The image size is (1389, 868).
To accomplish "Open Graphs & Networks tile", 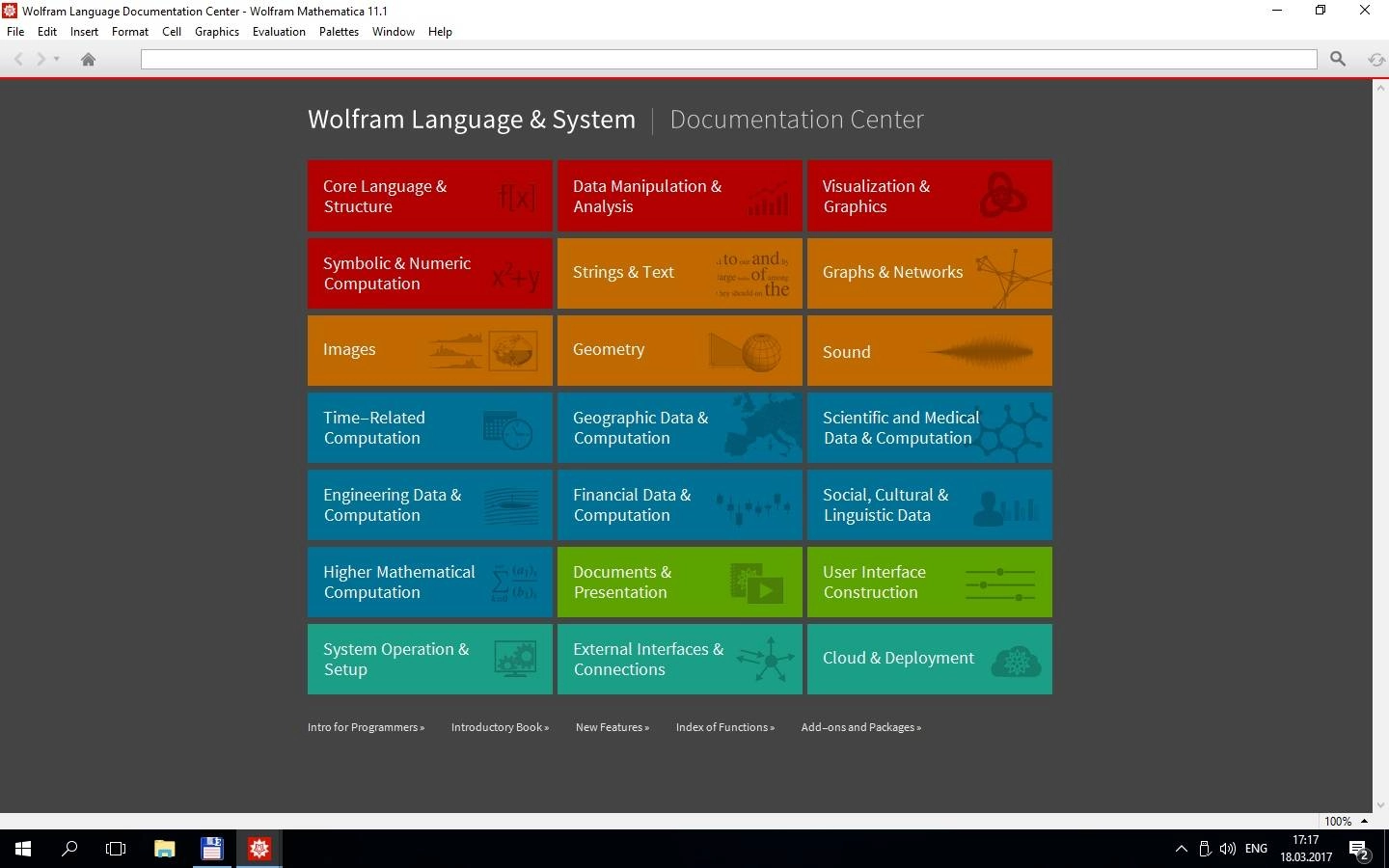I will coord(930,273).
